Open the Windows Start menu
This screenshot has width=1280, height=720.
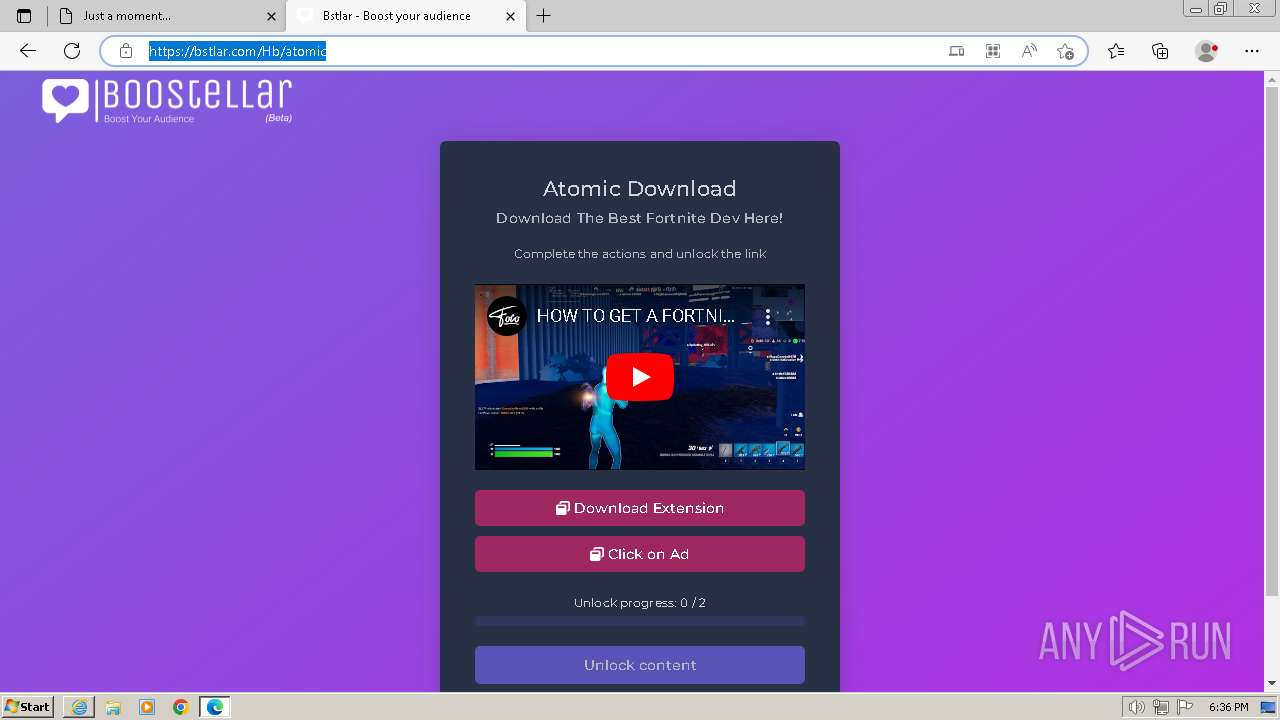[x=28, y=707]
